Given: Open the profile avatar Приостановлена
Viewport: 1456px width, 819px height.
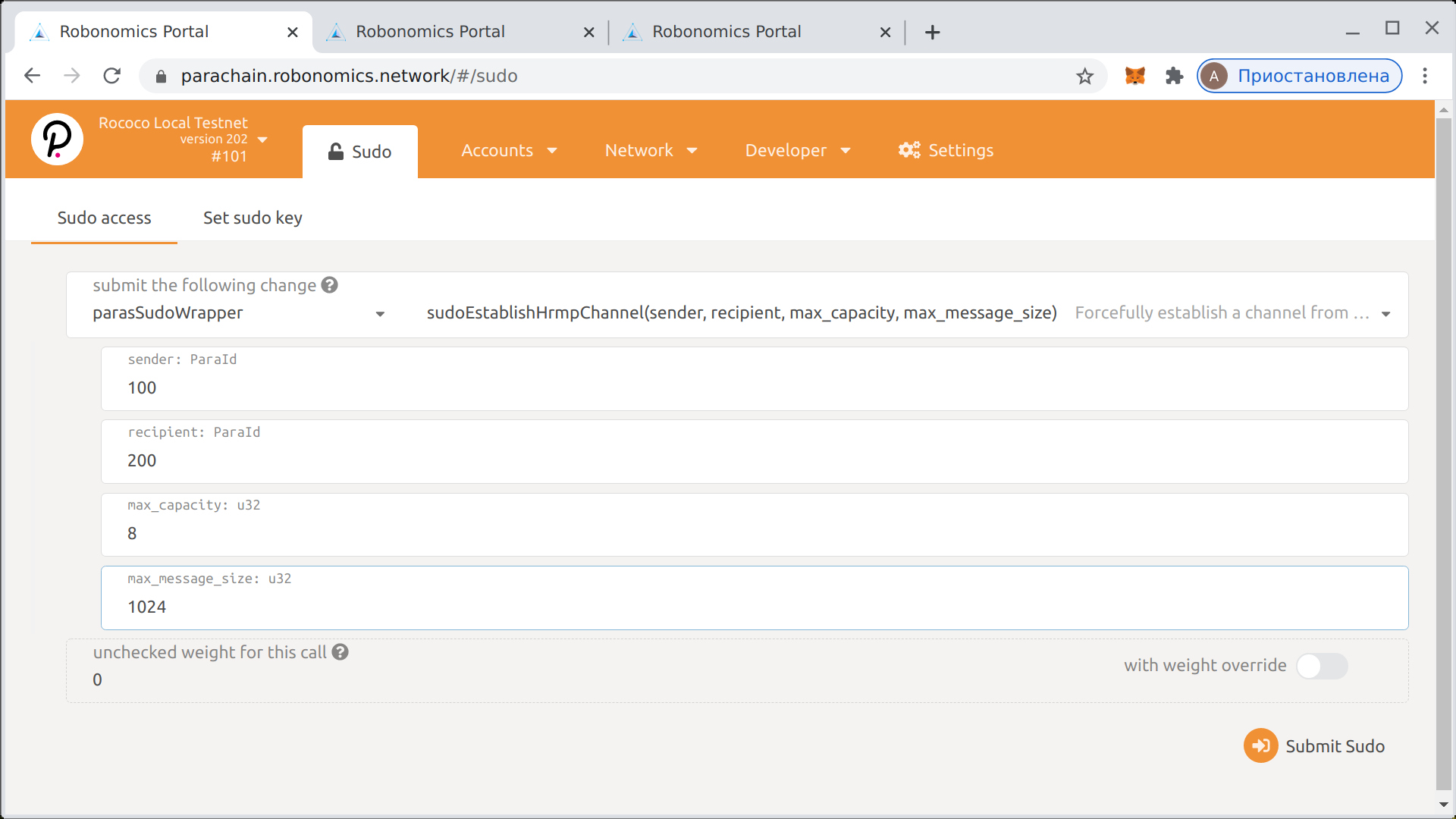Looking at the screenshot, I should click(x=1299, y=76).
